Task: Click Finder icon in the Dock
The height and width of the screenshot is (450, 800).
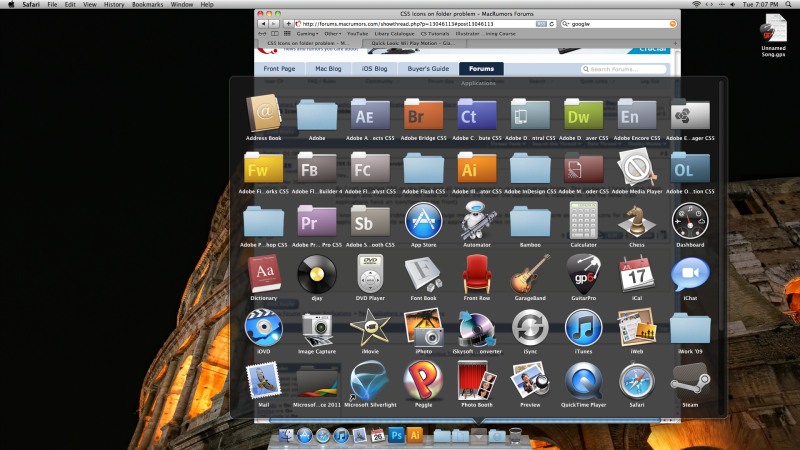Action: tap(286, 435)
